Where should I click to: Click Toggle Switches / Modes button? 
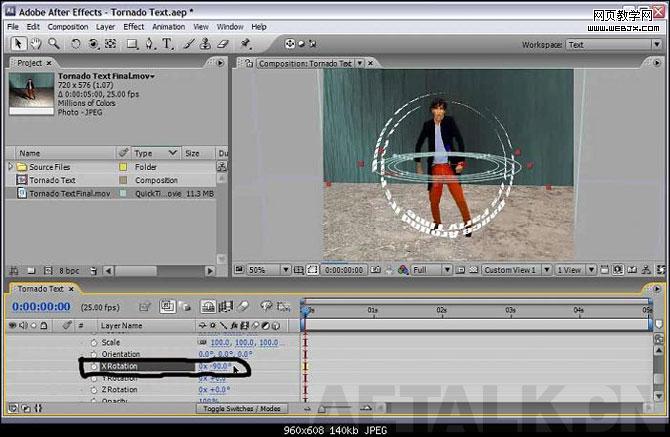(x=242, y=409)
